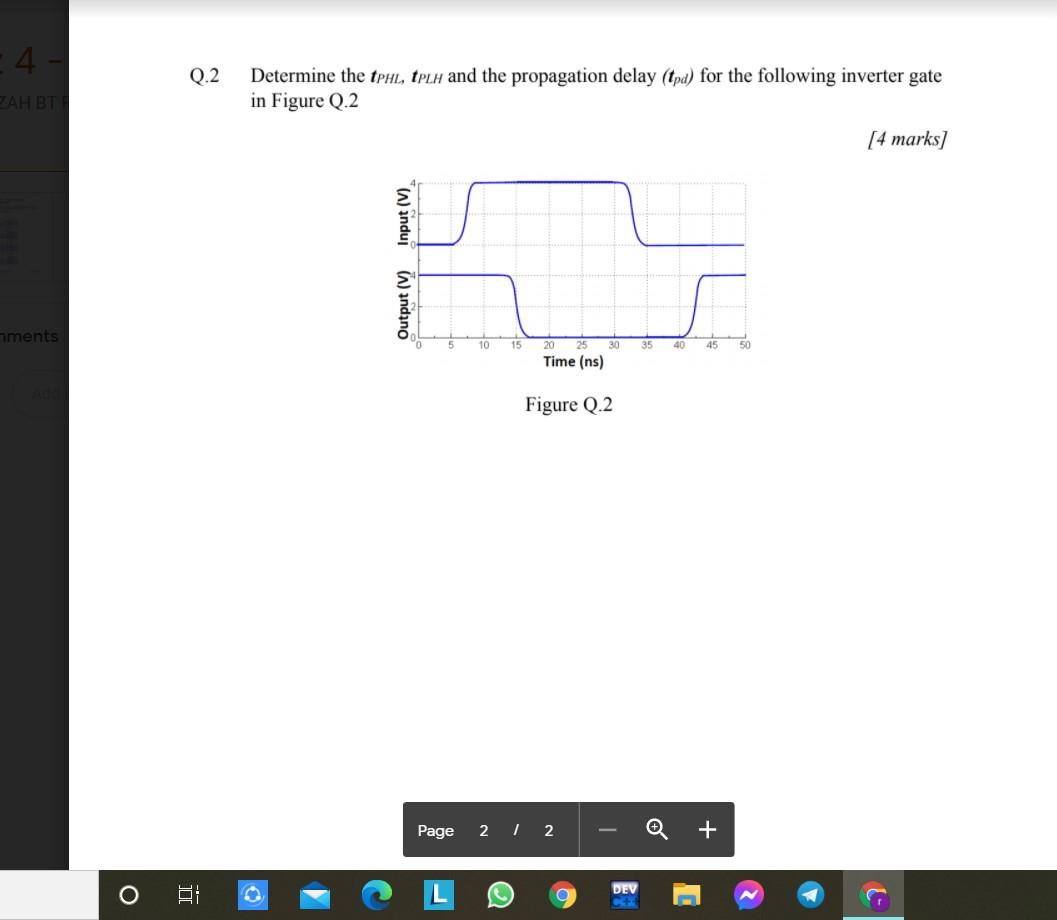Screen dimensions: 1057x920
Task: Open Messenger from the taskbar
Action: coord(748,895)
